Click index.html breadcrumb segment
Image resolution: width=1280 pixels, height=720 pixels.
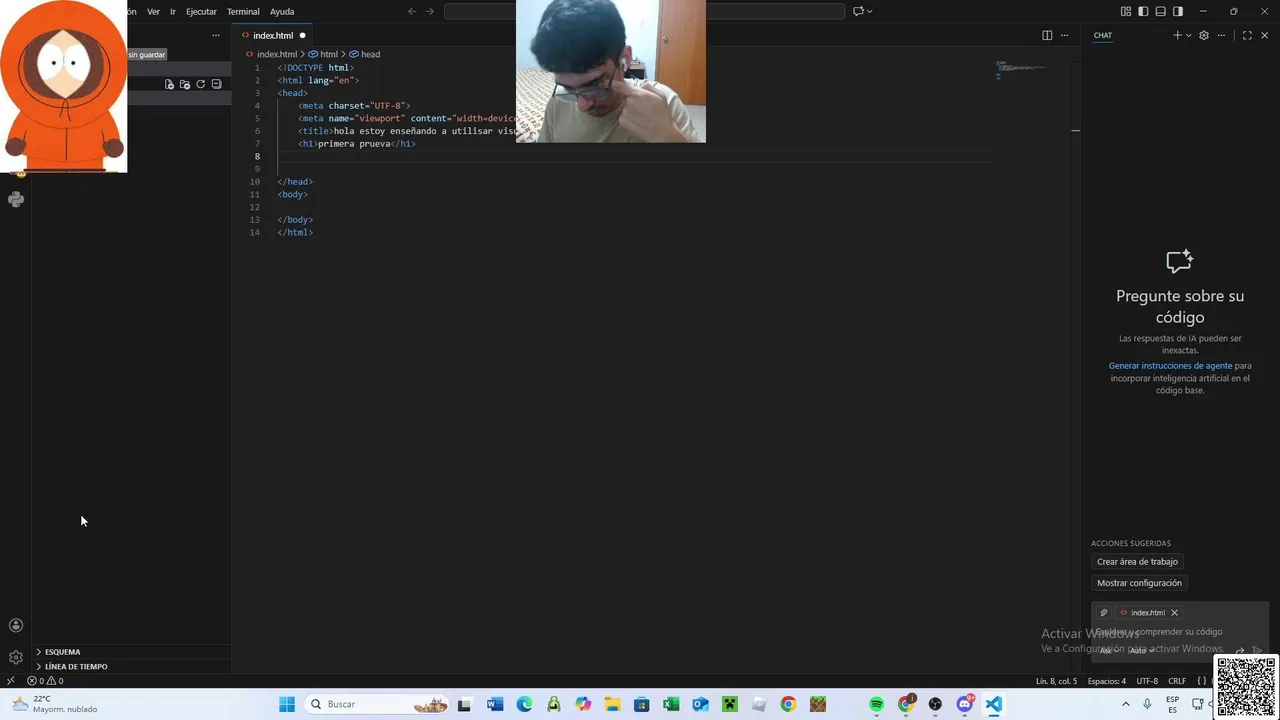click(x=271, y=54)
